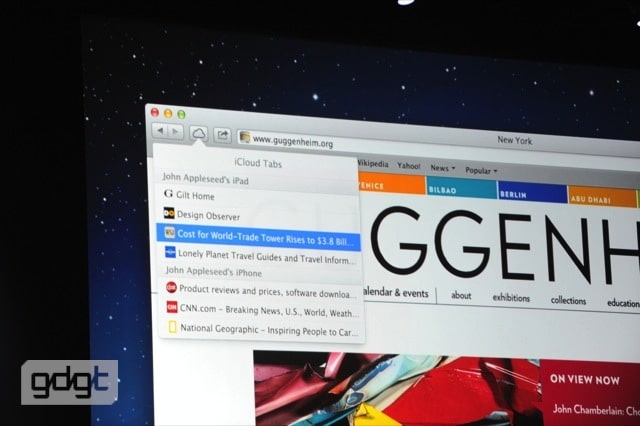Click the red close window button

pyautogui.click(x=155, y=112)
